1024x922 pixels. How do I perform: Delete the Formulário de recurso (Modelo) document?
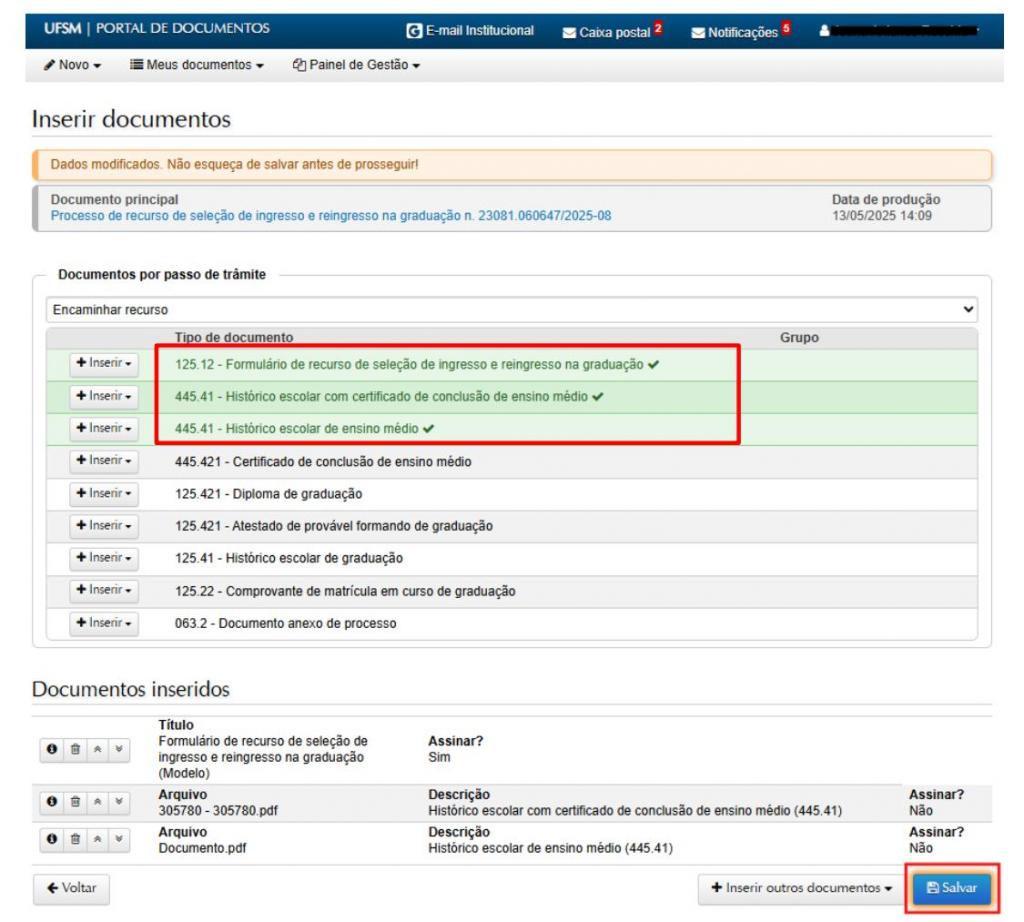pos(75,749)
